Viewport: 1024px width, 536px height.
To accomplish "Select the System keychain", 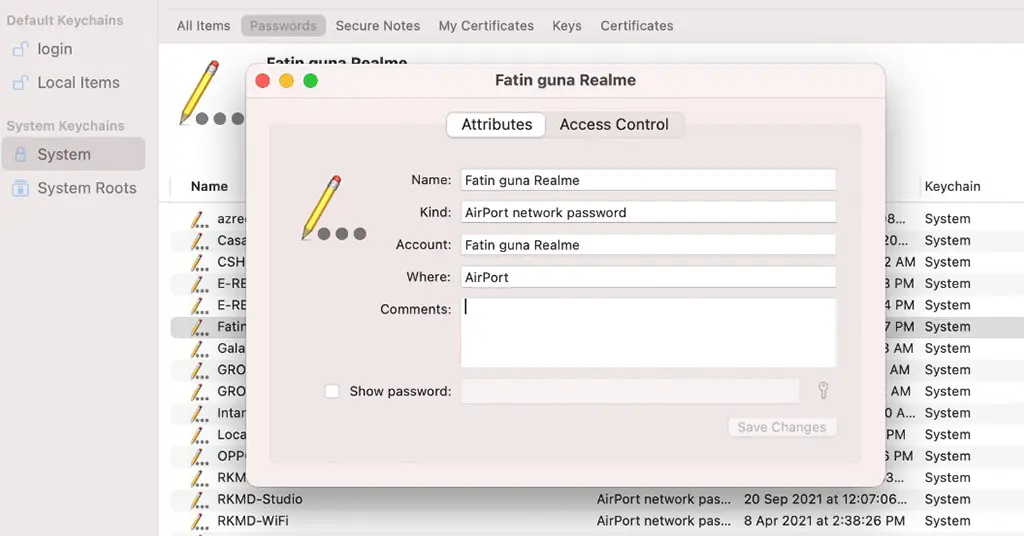I will click(x=73, y=154).
